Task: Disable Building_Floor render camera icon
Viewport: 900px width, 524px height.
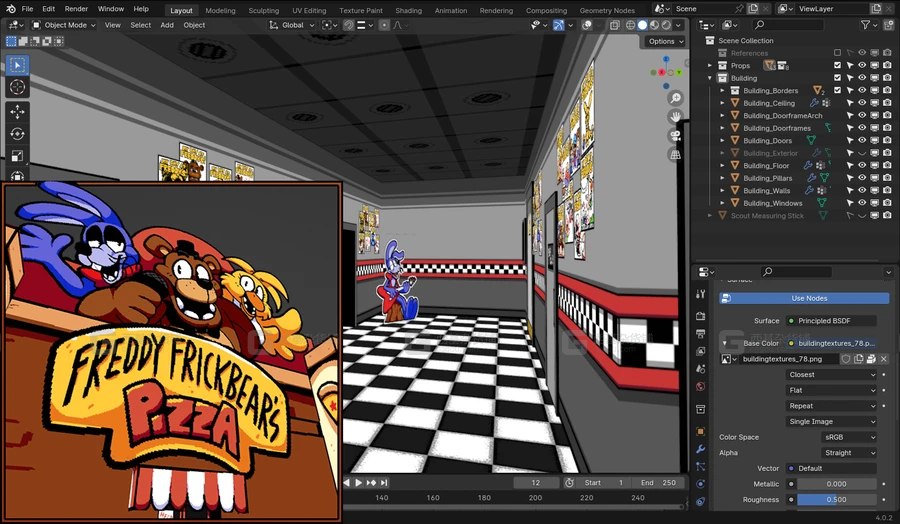Action: coord(887,165)
